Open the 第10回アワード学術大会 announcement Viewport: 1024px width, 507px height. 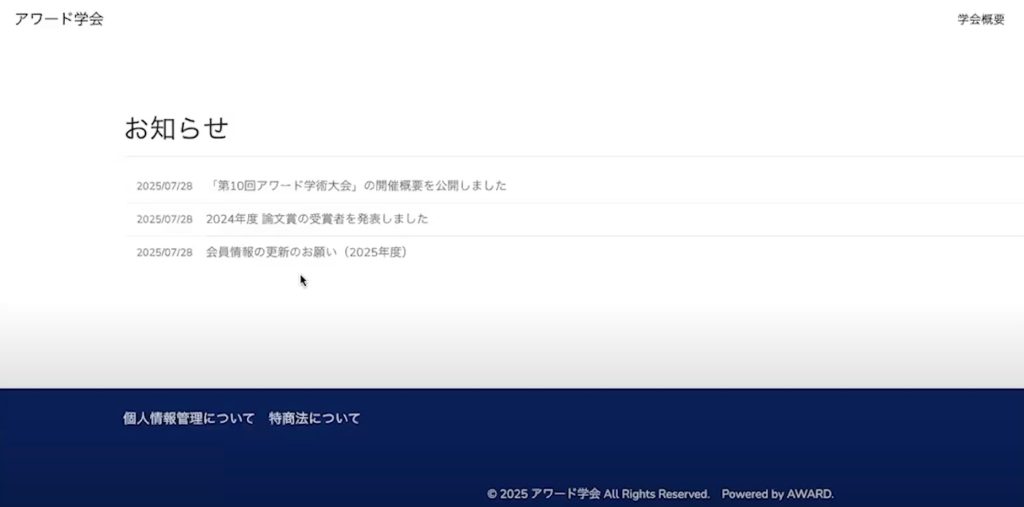tap(356, 186)
